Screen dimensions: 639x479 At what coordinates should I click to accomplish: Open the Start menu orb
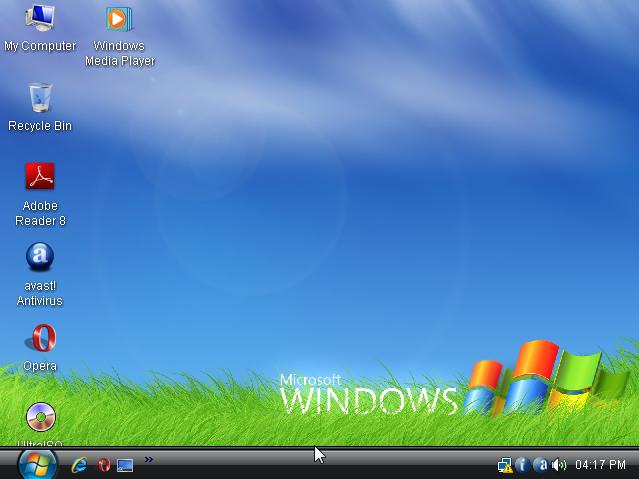click(37, 464)
